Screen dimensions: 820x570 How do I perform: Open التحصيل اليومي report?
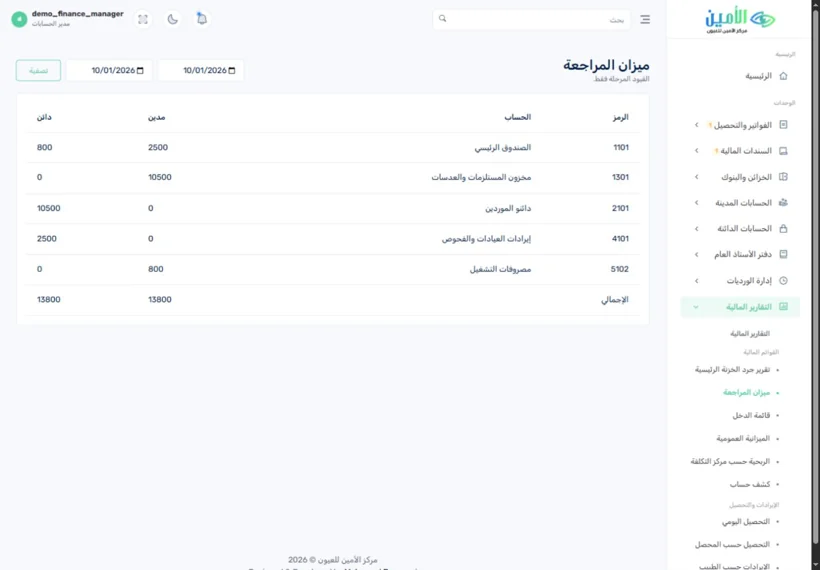point(746,521)
